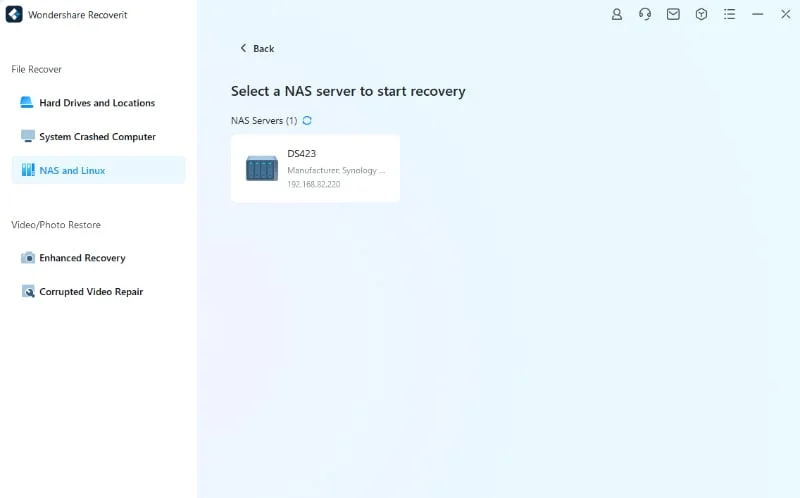The width and height of the screenshot is (800, 498).
Task: Open Enhanced Recovery
Action: (x=98, y=258)
